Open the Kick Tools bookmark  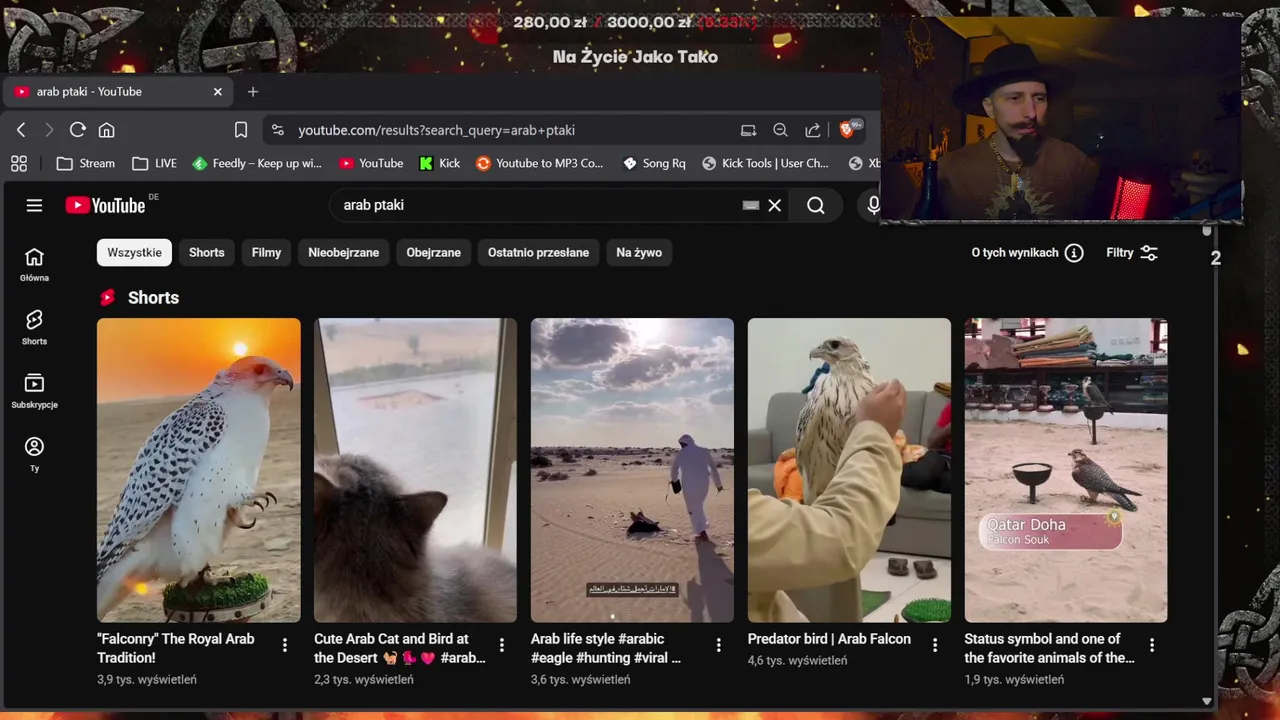766,163
